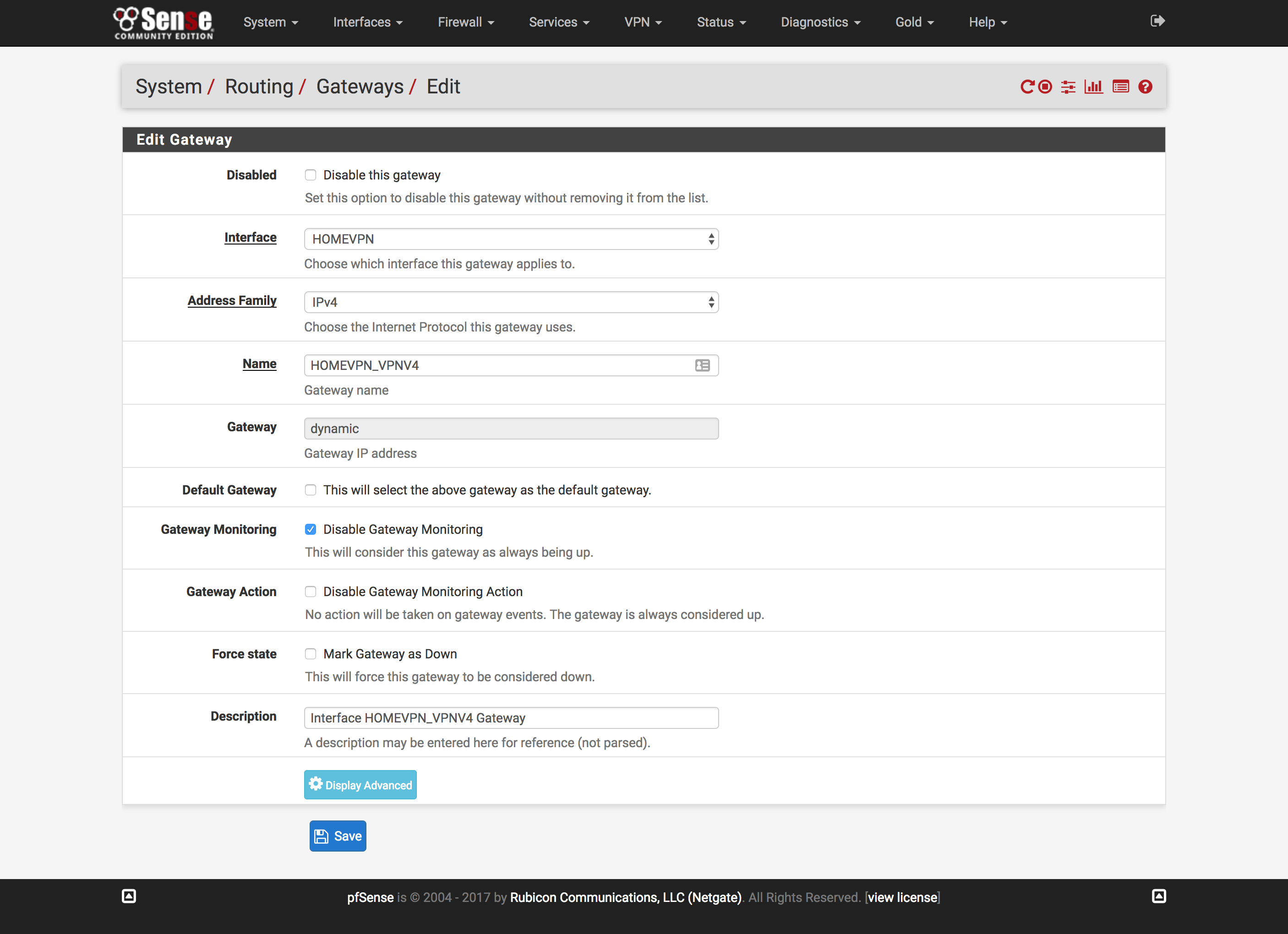The height and width of the screenshot is (934, 1288).
Task: Open the page help icon
Action: (x=1146, y=87)
